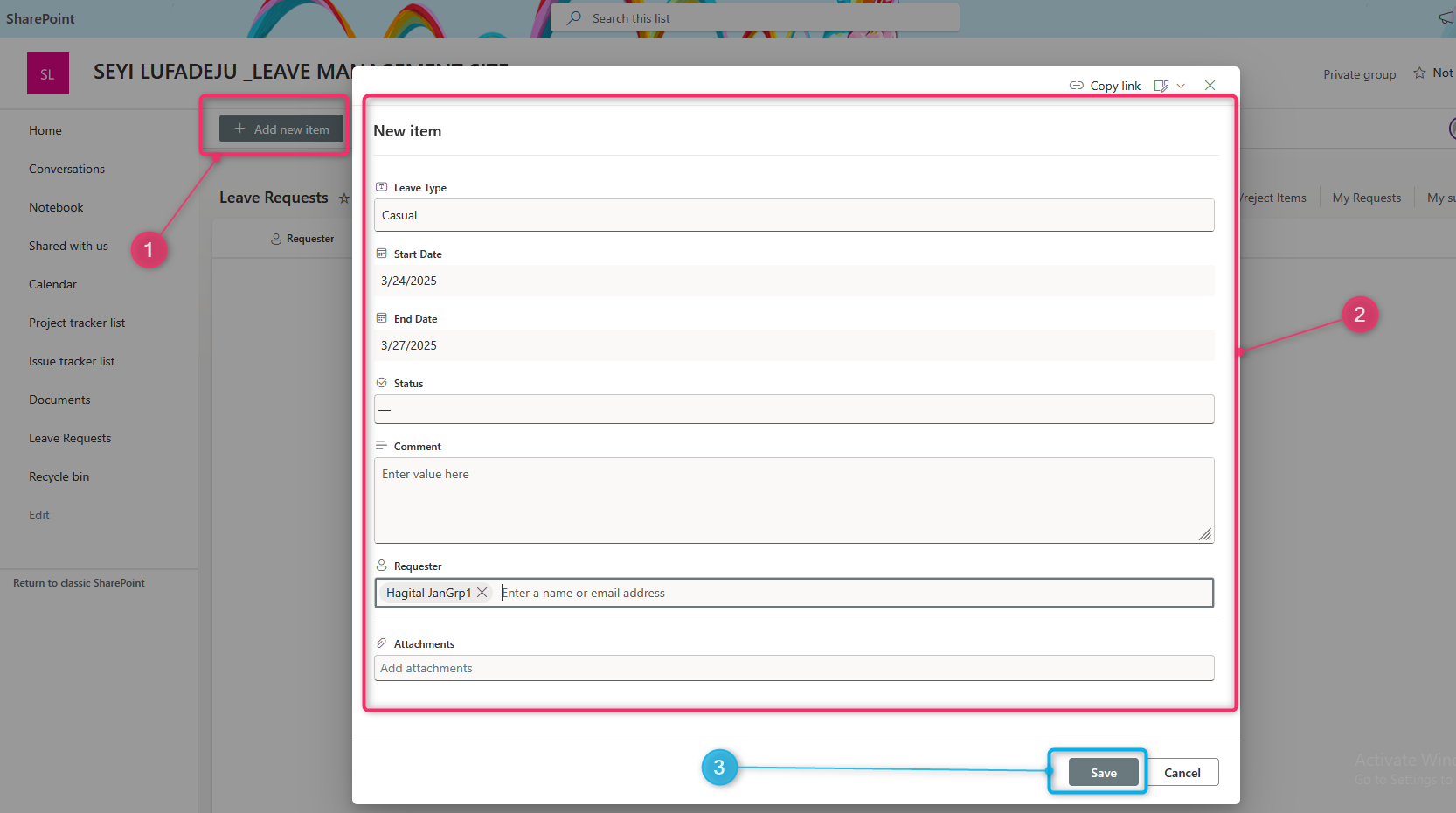Viewport: 1456px width, 813px height.
Task: Click the Copy link icon
Action: click(x=1076, y=86)
